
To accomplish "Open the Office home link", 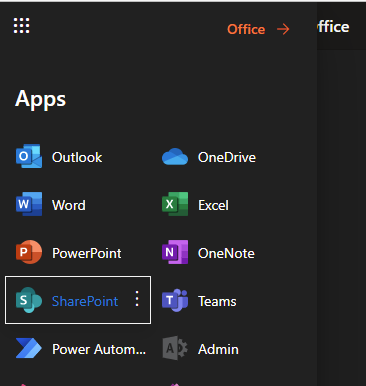I will (x=246, y=29).
